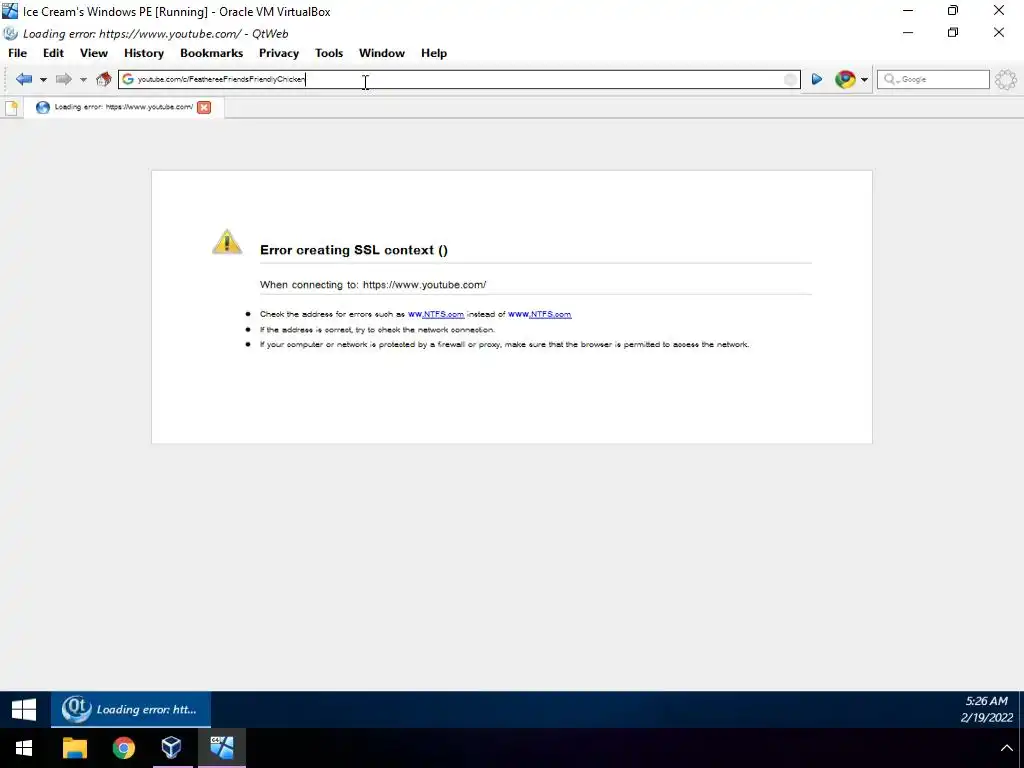Image resolution: width=1024 pixels, height=768 pixels.
Task: Open File Explorer from host taskbar
Action: tap(74, 748)
